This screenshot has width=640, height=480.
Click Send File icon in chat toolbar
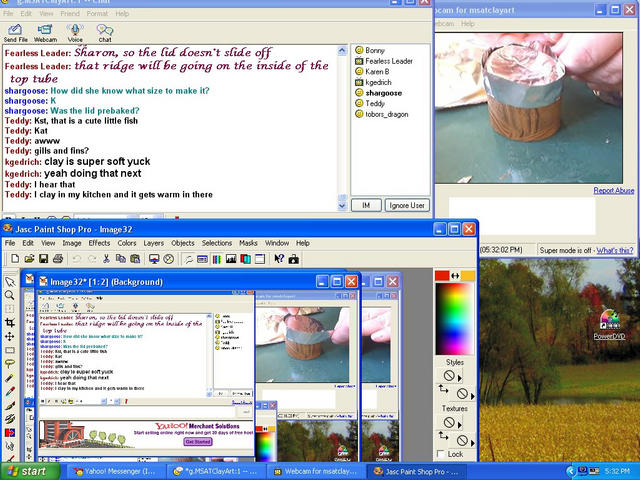[x=15, y=33]
